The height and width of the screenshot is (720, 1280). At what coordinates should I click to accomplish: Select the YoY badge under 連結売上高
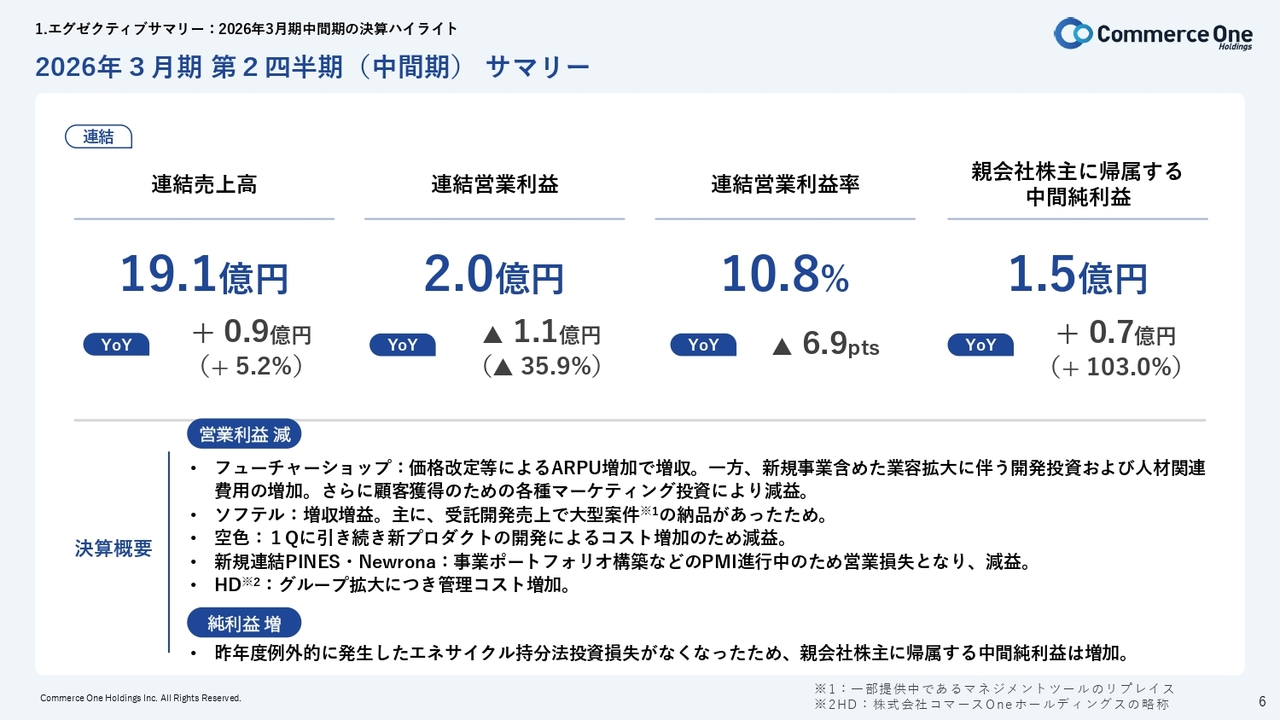pyautogui.click(x=116, y=345)
